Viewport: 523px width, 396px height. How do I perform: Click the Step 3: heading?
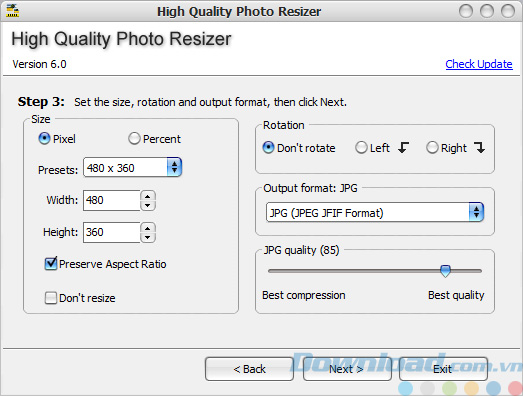pos(41,102)
